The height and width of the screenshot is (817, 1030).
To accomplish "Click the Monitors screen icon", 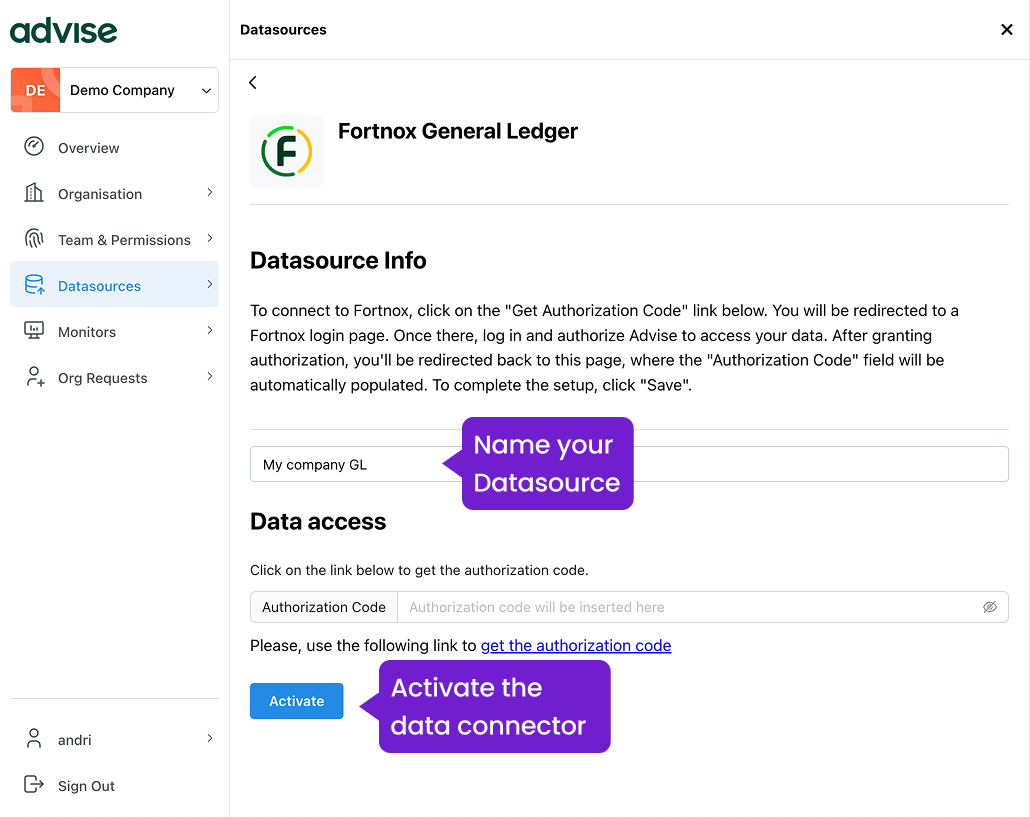I will tap(34, 331).
